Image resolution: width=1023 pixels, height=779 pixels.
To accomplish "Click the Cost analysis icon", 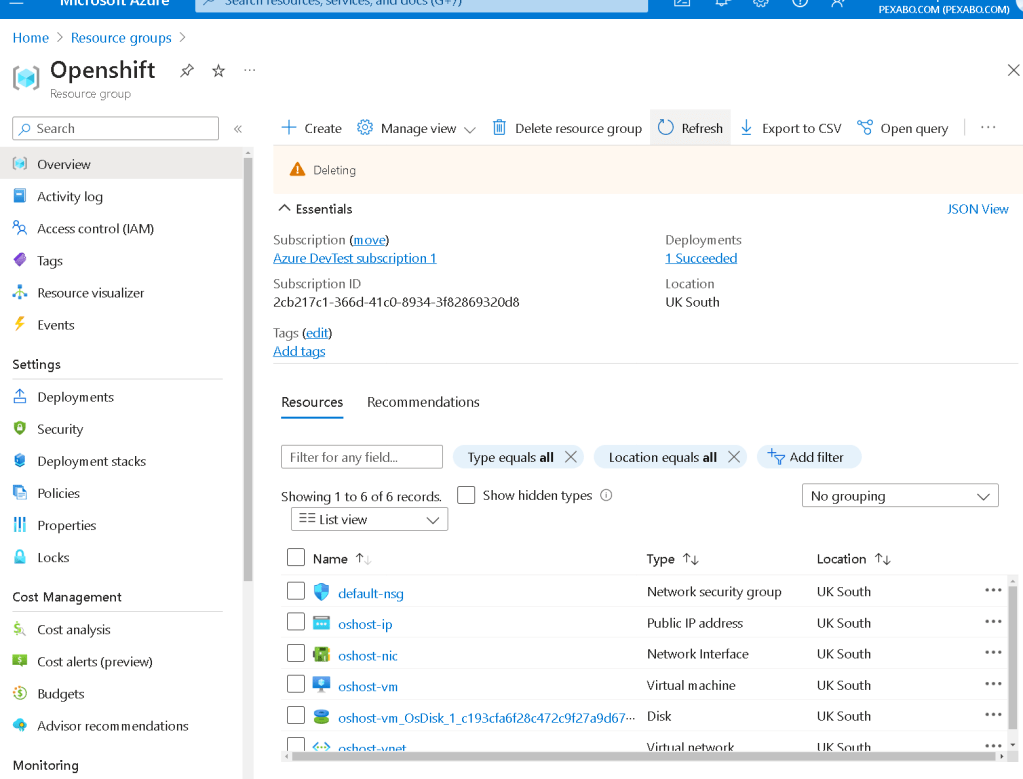I will pyautogui.click(x=20, y=629).
